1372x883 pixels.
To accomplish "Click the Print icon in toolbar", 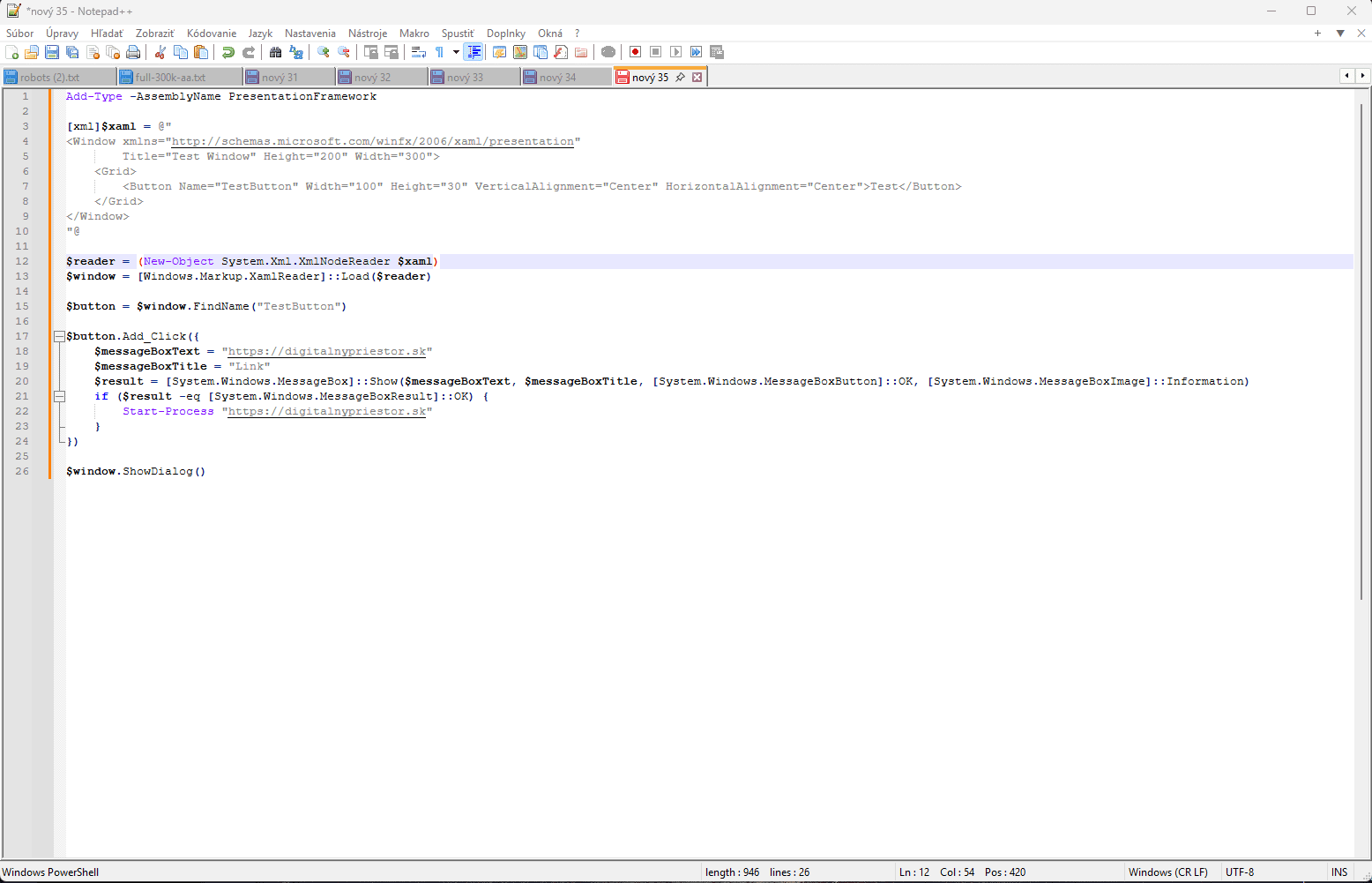I will pos(133,53).
